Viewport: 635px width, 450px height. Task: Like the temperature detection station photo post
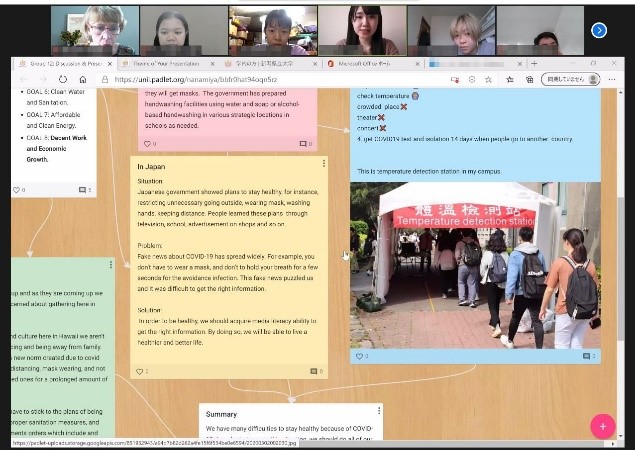[x=362, y=356]
